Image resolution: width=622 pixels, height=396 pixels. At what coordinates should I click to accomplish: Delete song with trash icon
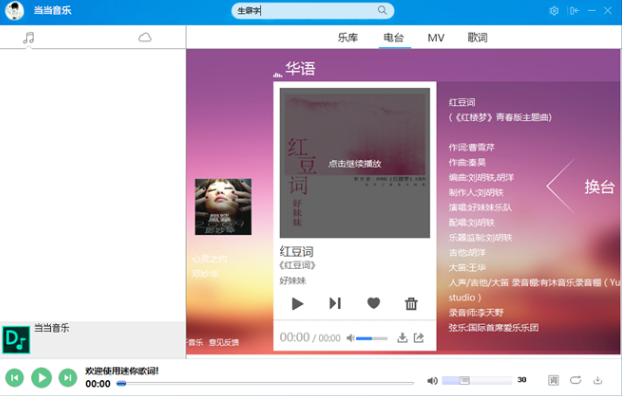411,304
